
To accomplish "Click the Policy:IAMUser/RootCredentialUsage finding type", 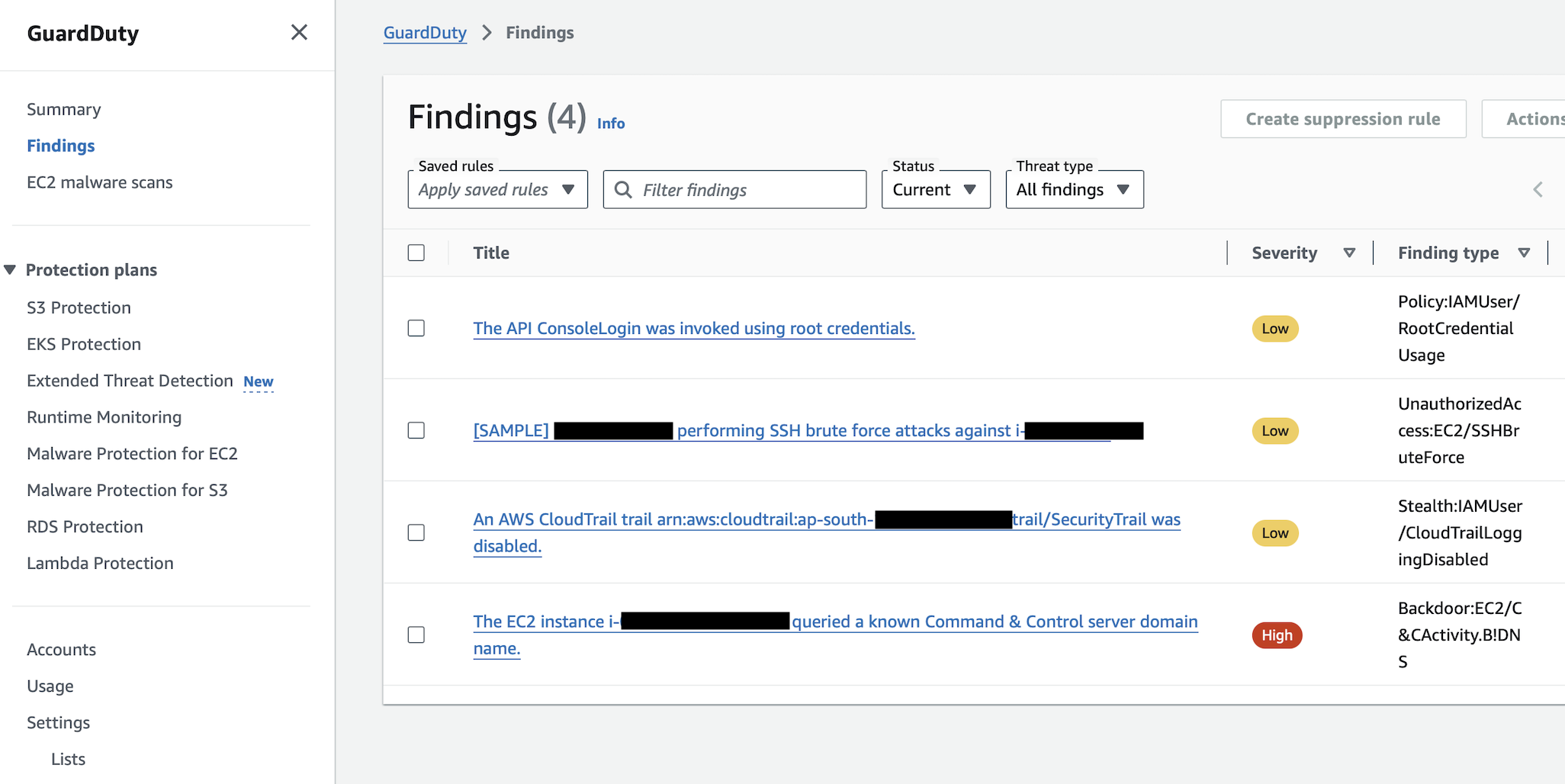I will 1459,328.
